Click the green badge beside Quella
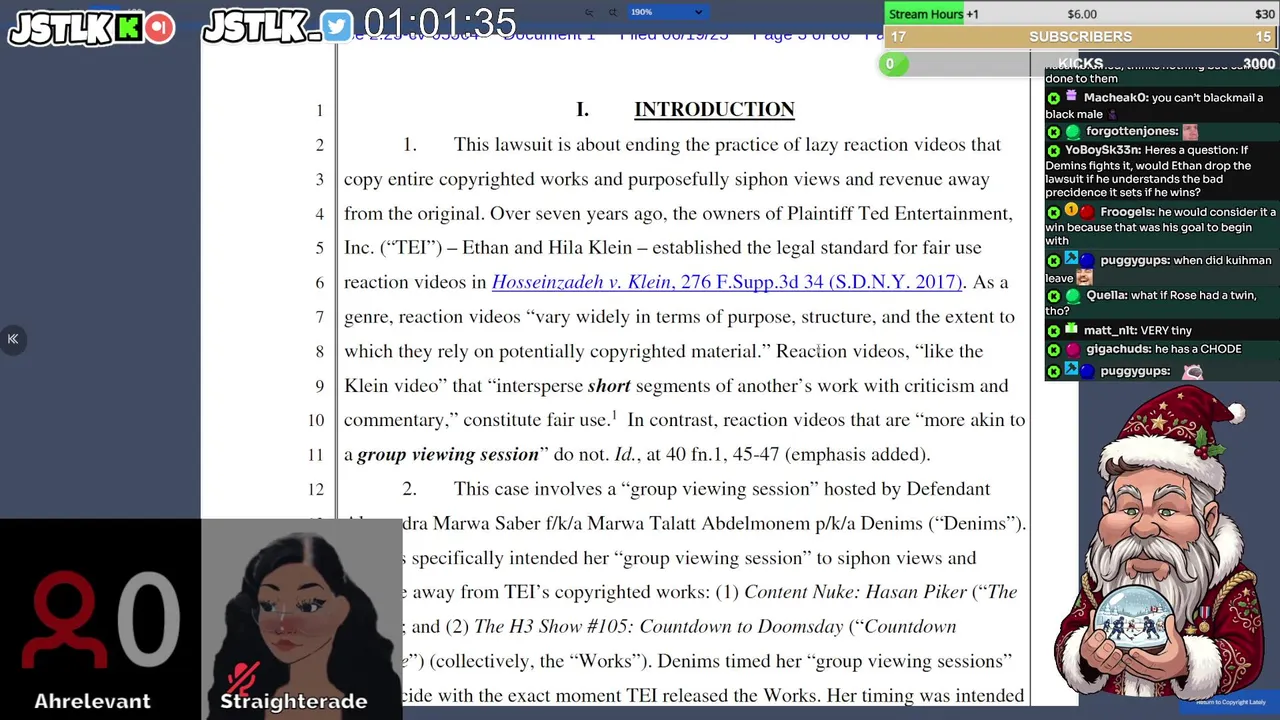This screenshot has width=1280, height=720. 1072,296
